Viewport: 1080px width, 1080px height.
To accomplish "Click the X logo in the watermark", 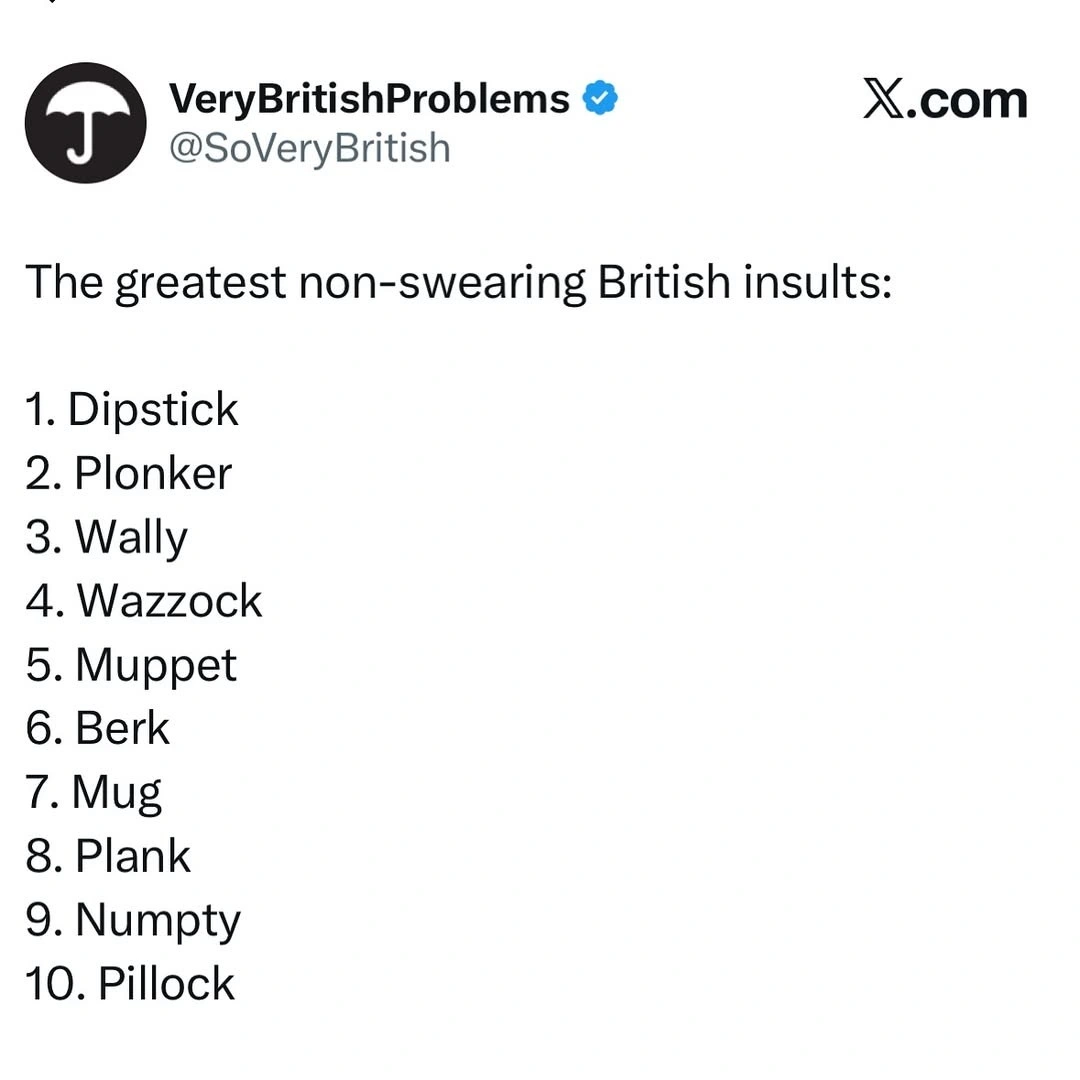I will (x=883, y=100).
